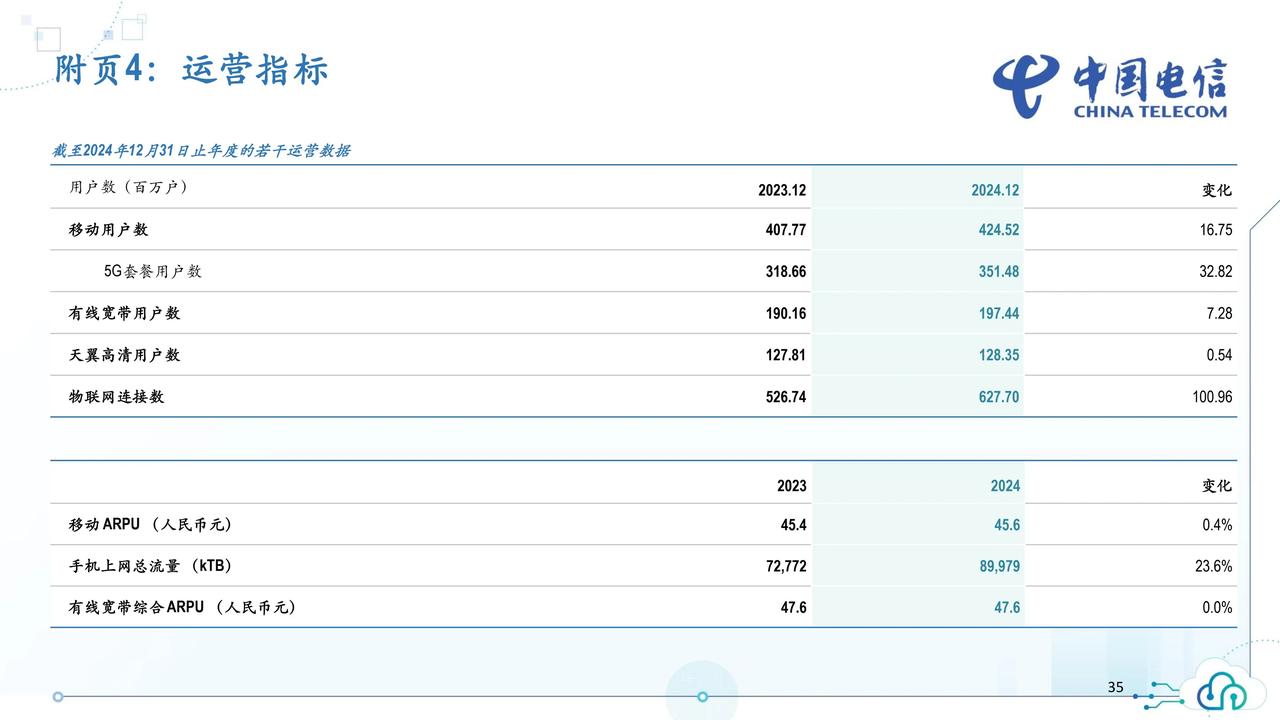Select the row label 手机上网总流量（kTB）

tap(151, 565)
